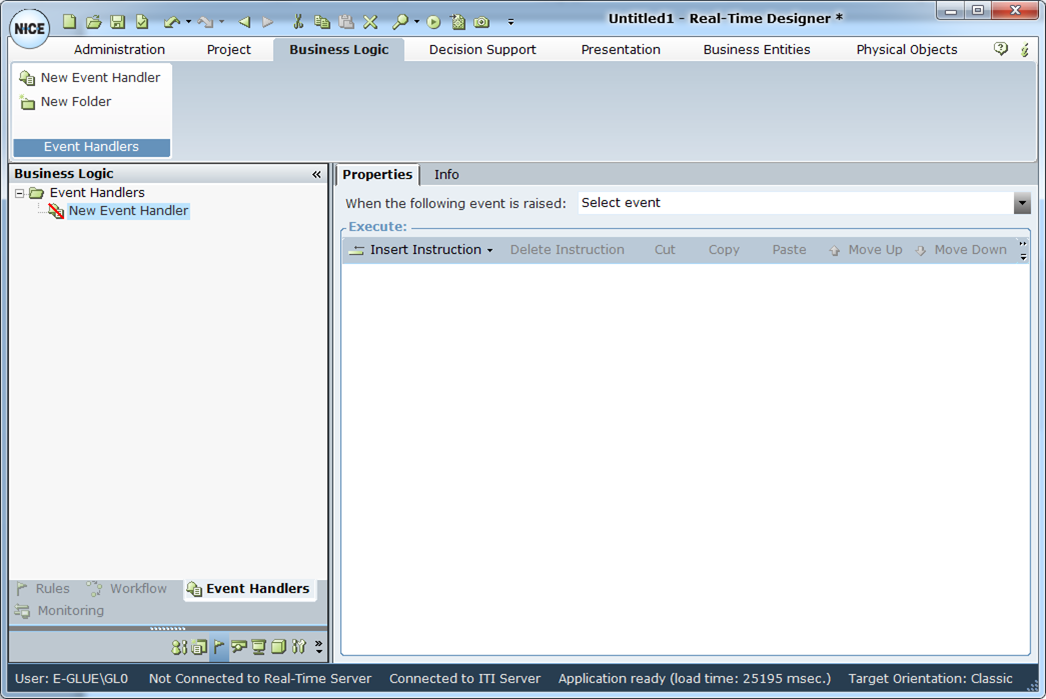Select New Event Handler tree node

click(128, 211)
